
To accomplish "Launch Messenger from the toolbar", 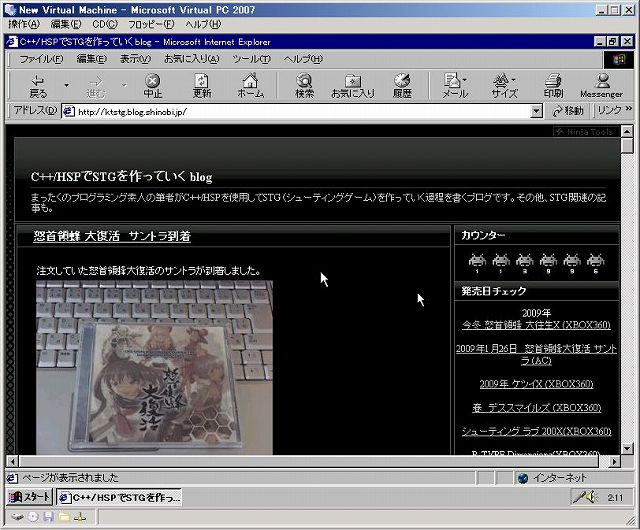I will (602, 86).
